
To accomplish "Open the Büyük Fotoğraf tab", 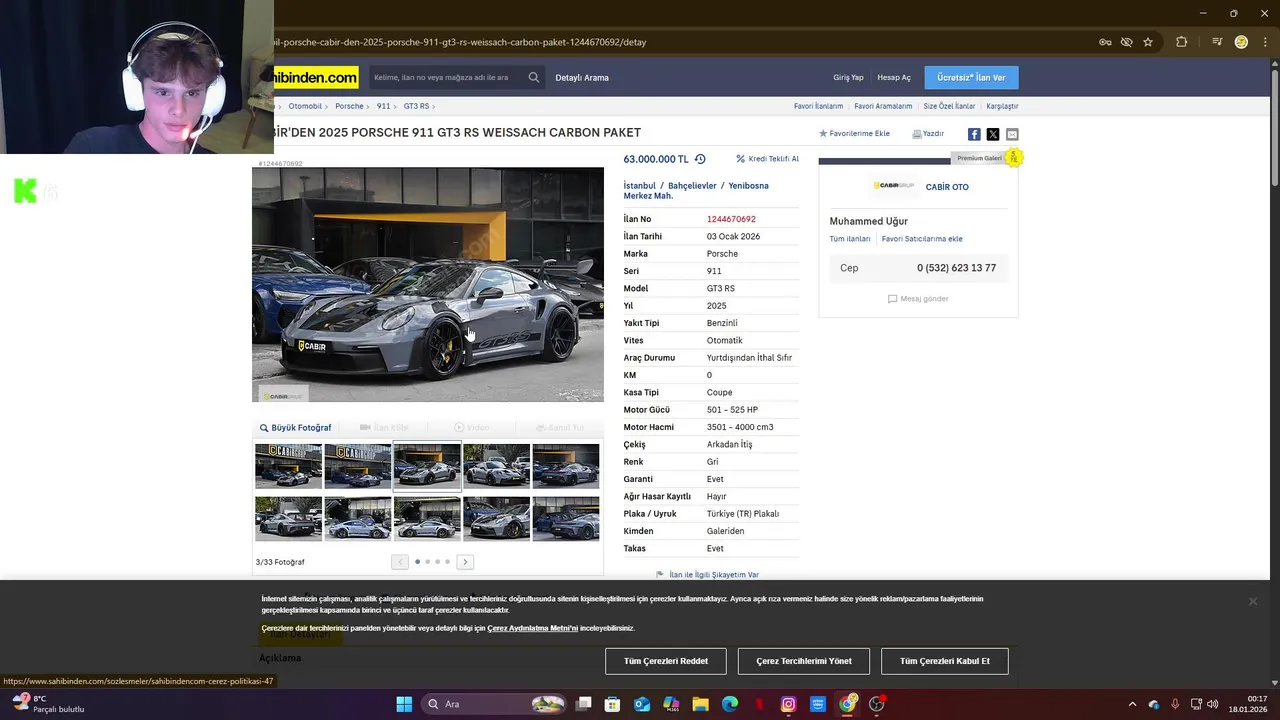I will tap(295, 428).
